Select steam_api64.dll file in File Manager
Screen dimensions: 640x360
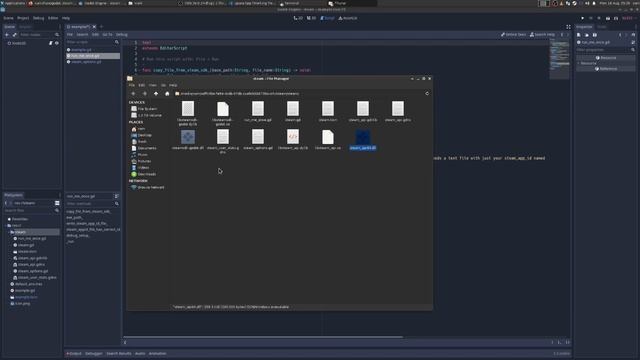point(362,140)
